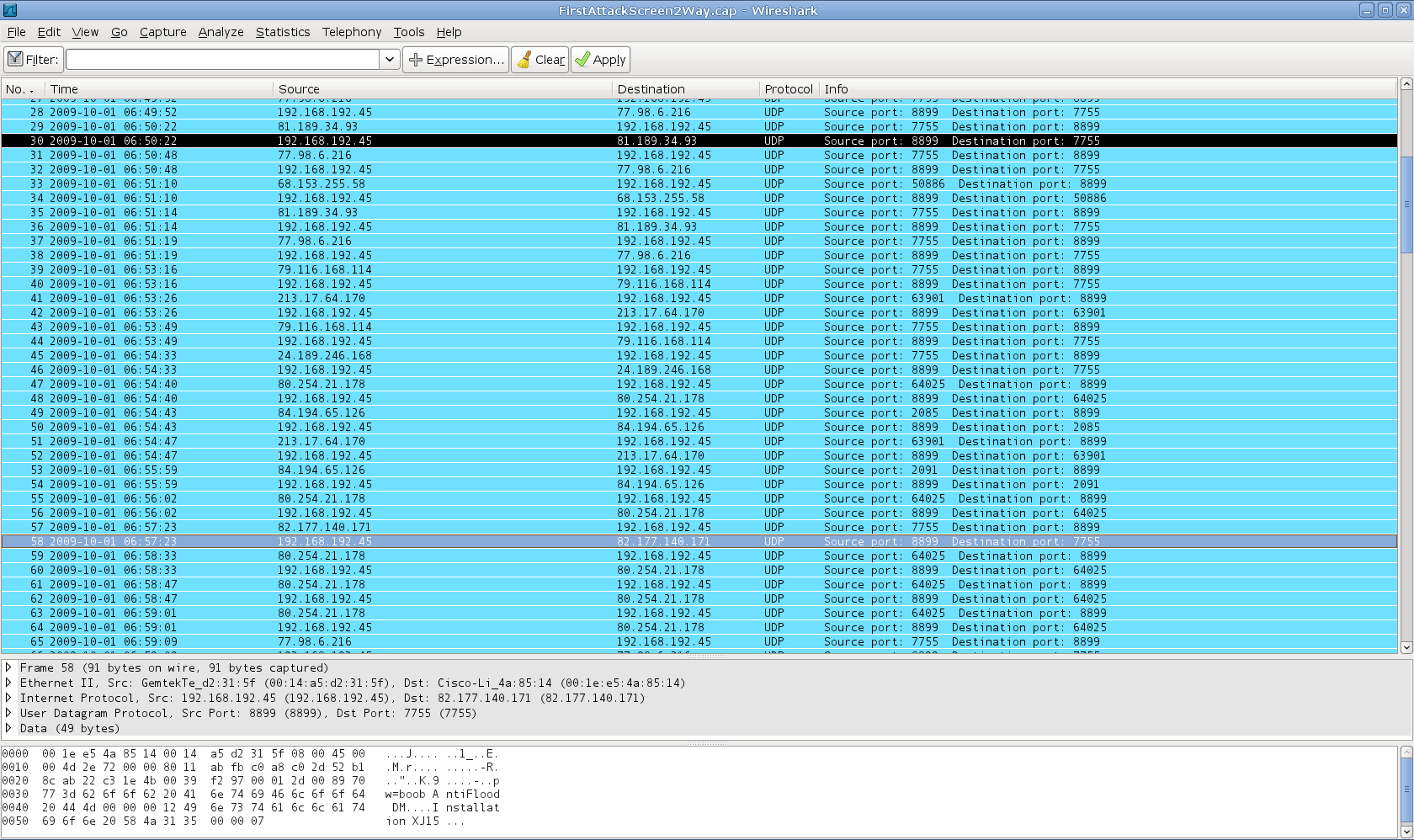Click the packet list scrollbar up arrow
This screenshot has height=840, width=1414.
(x=1406, y=84)
